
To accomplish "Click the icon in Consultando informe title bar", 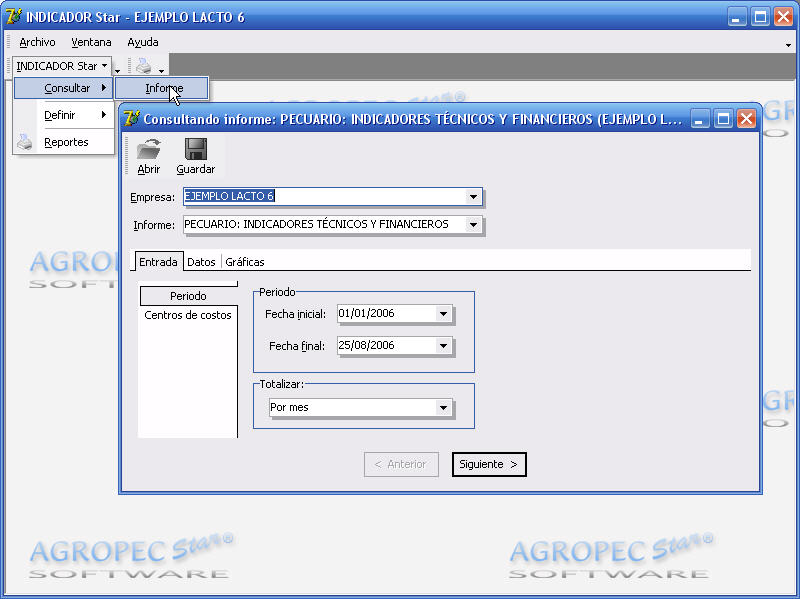I will (131, 119).
